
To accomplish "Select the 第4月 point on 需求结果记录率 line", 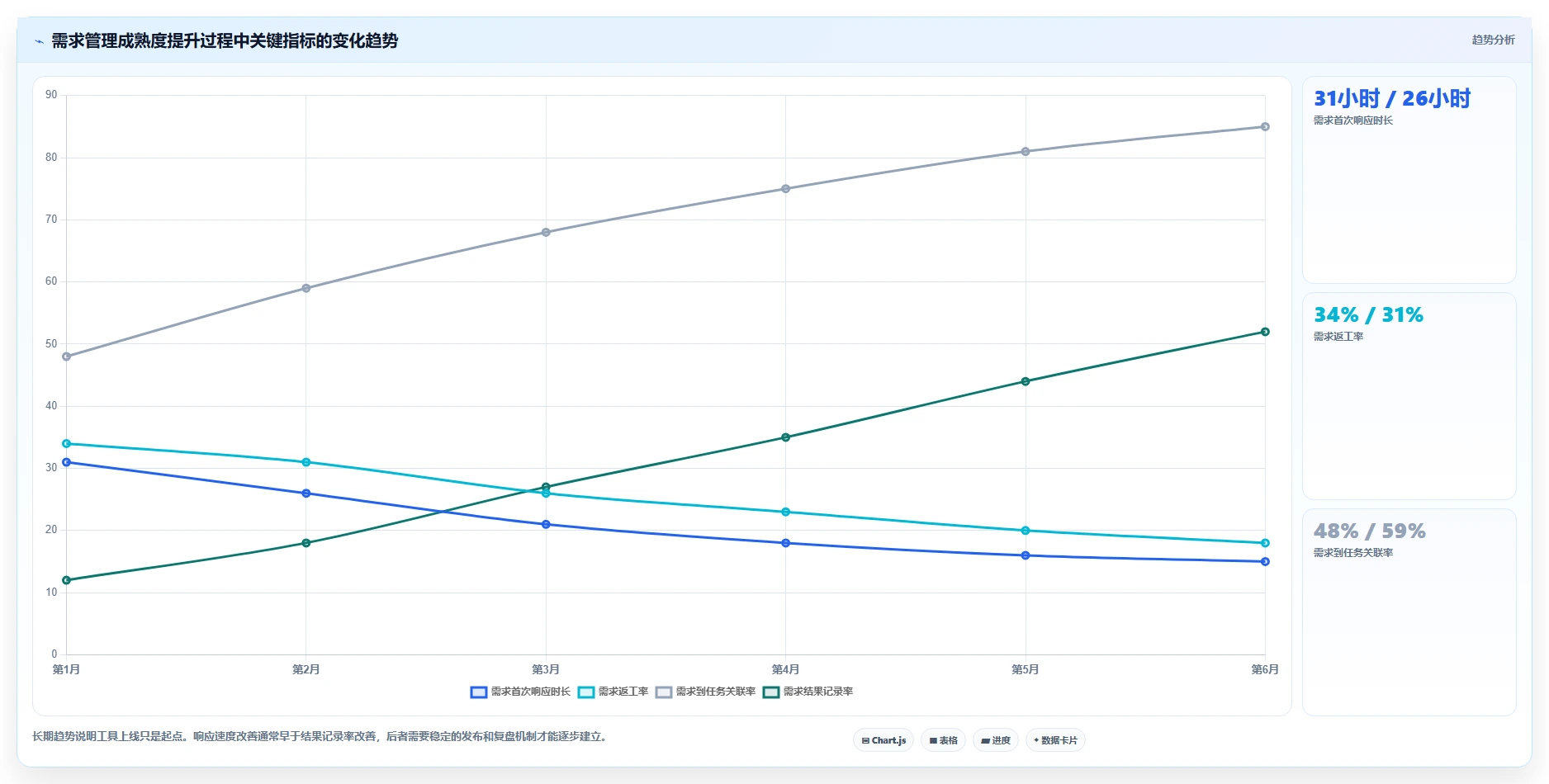I will [x=785, y=437].
